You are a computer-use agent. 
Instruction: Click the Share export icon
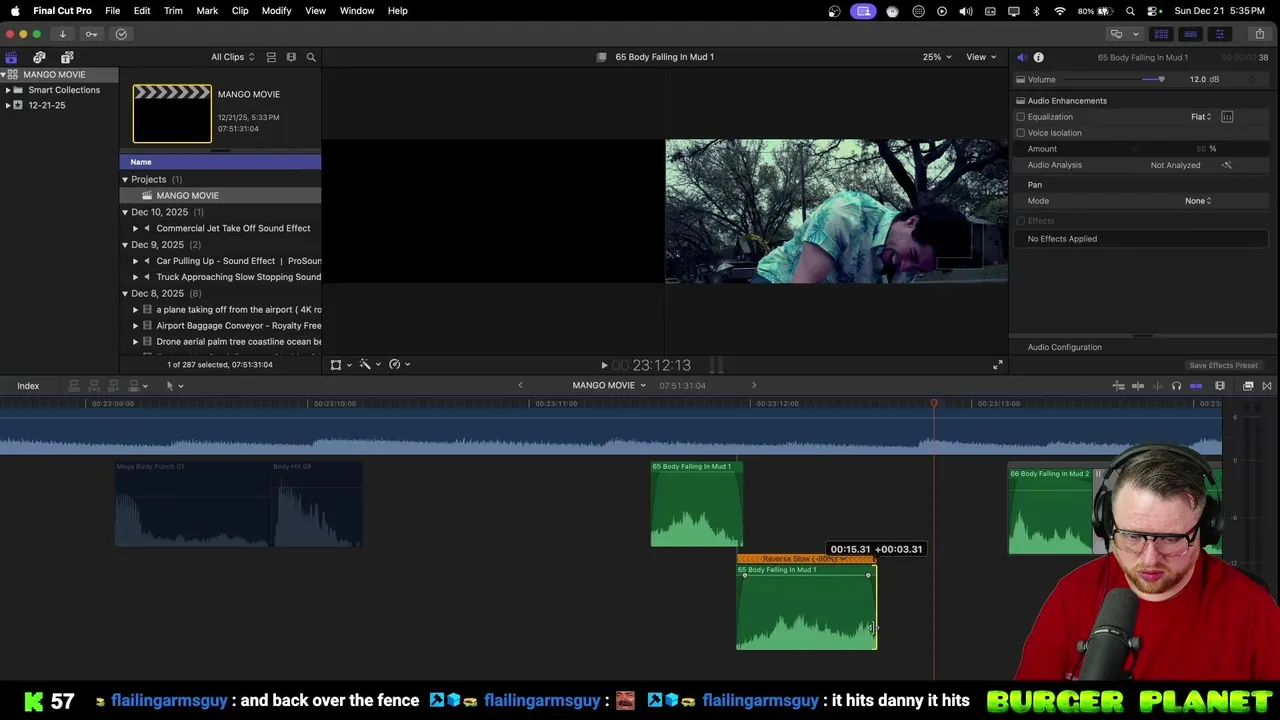[x=1259, y=34]
